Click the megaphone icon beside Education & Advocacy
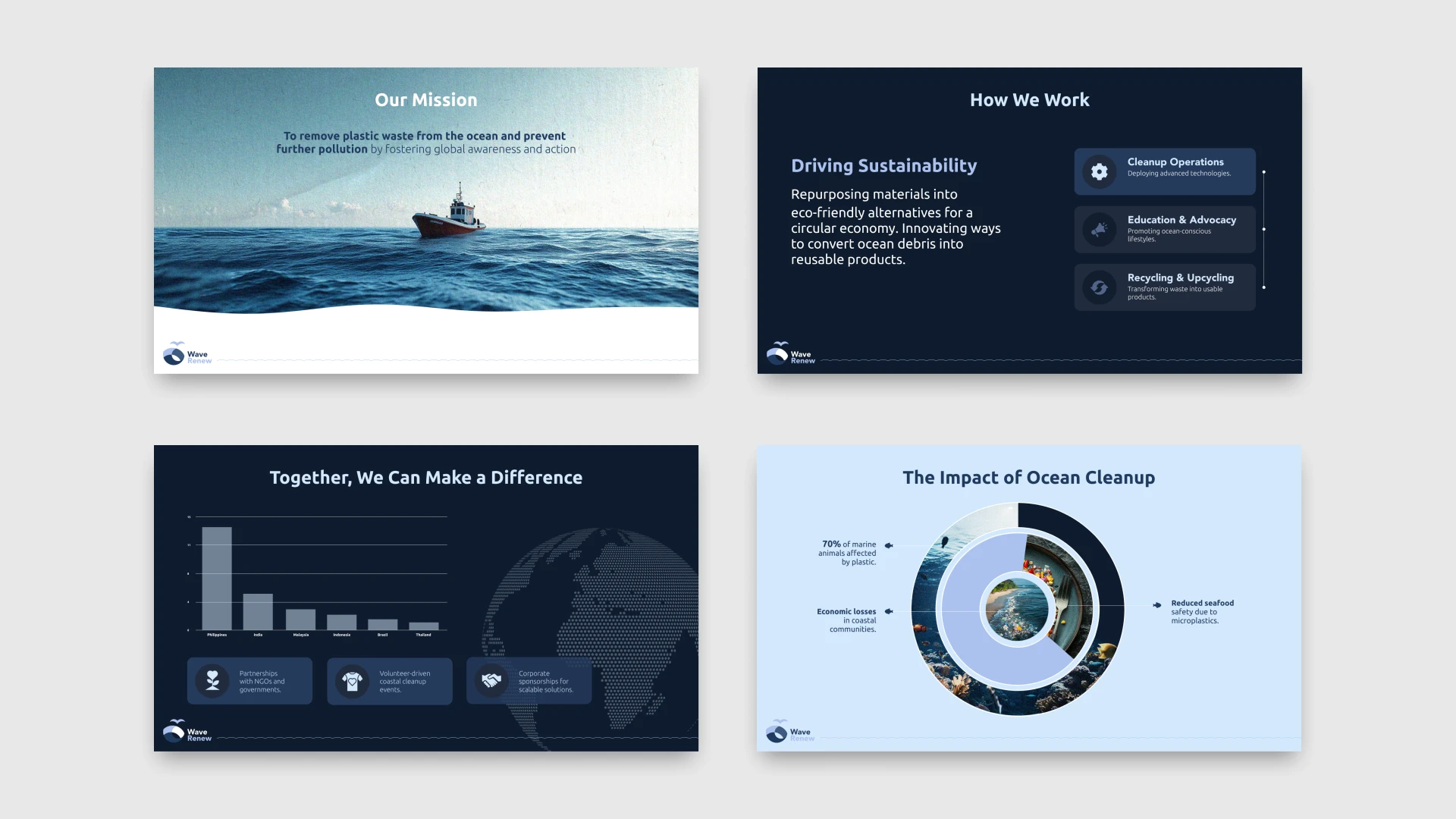The height and width of the screenshot is (819, 1456). [1099, 230]
